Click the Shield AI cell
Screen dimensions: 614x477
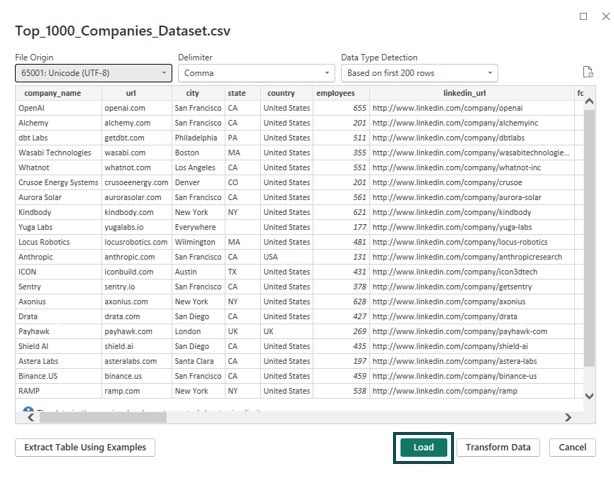click(x=59, y=346)
